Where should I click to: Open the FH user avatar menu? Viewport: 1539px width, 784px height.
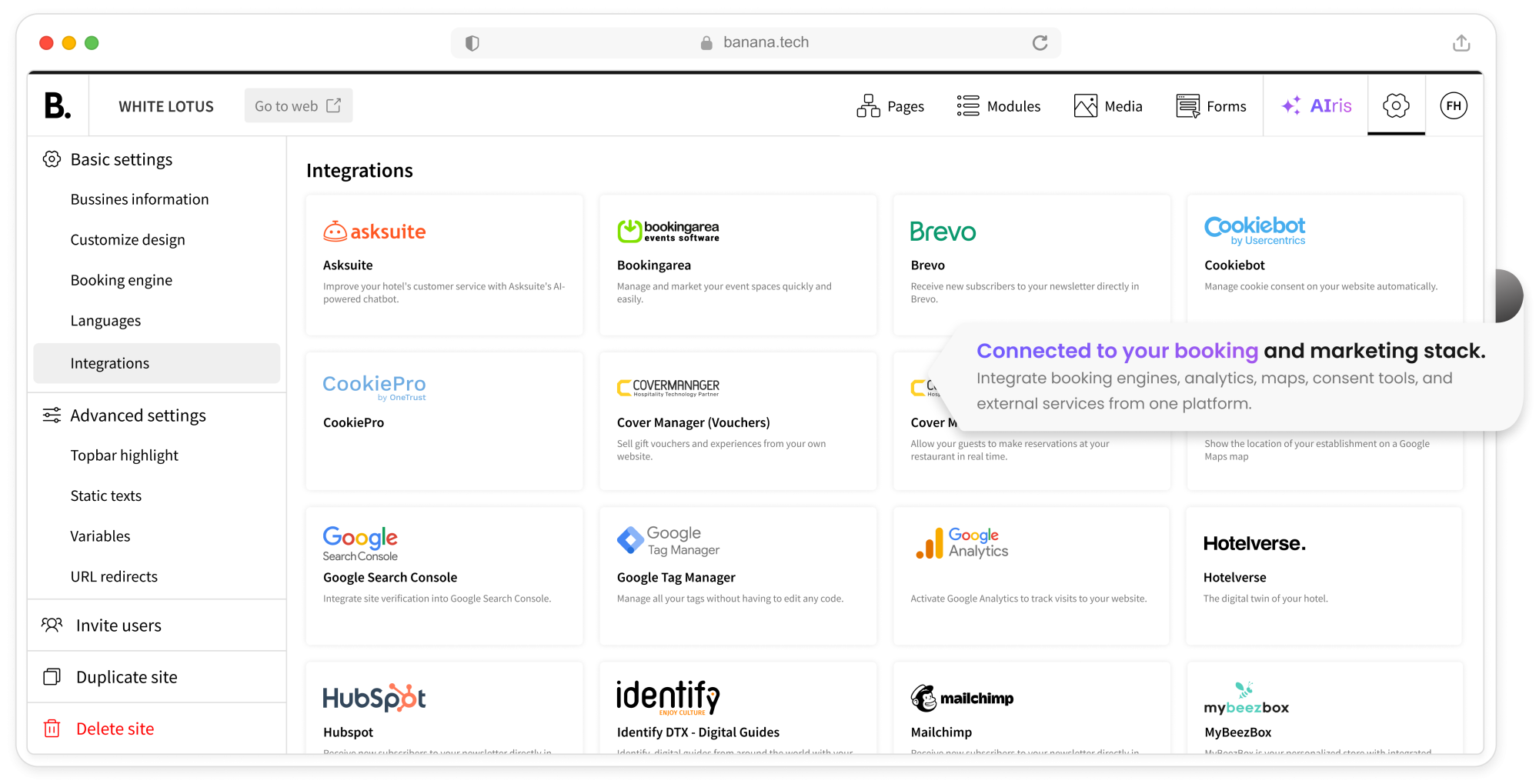click(x=1454, y=106)
